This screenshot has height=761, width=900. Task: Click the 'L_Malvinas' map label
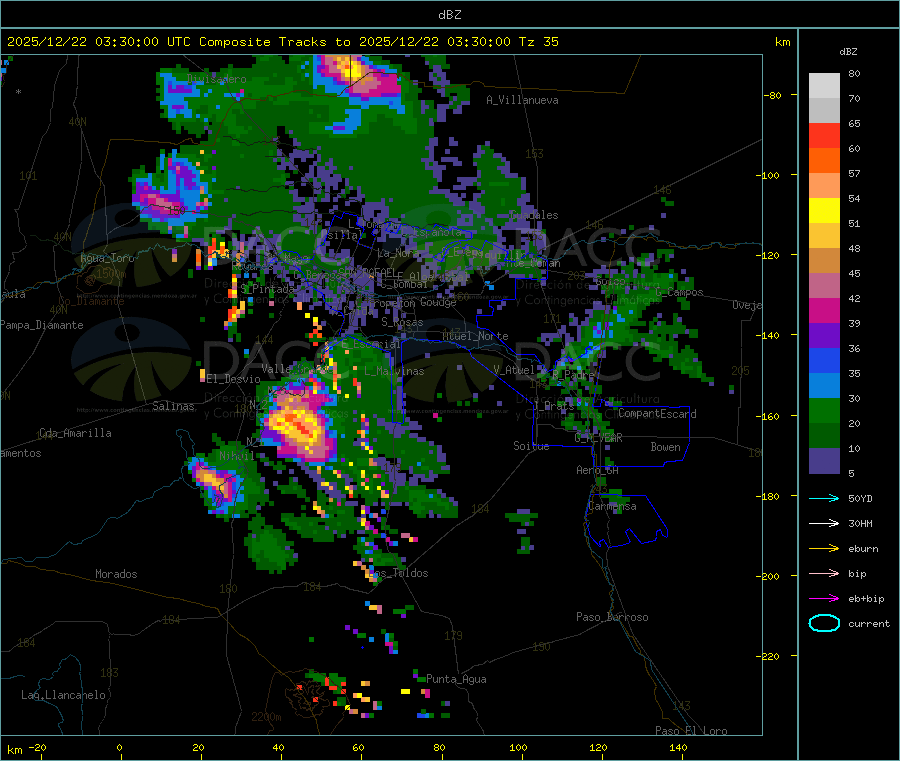point(394,371)
